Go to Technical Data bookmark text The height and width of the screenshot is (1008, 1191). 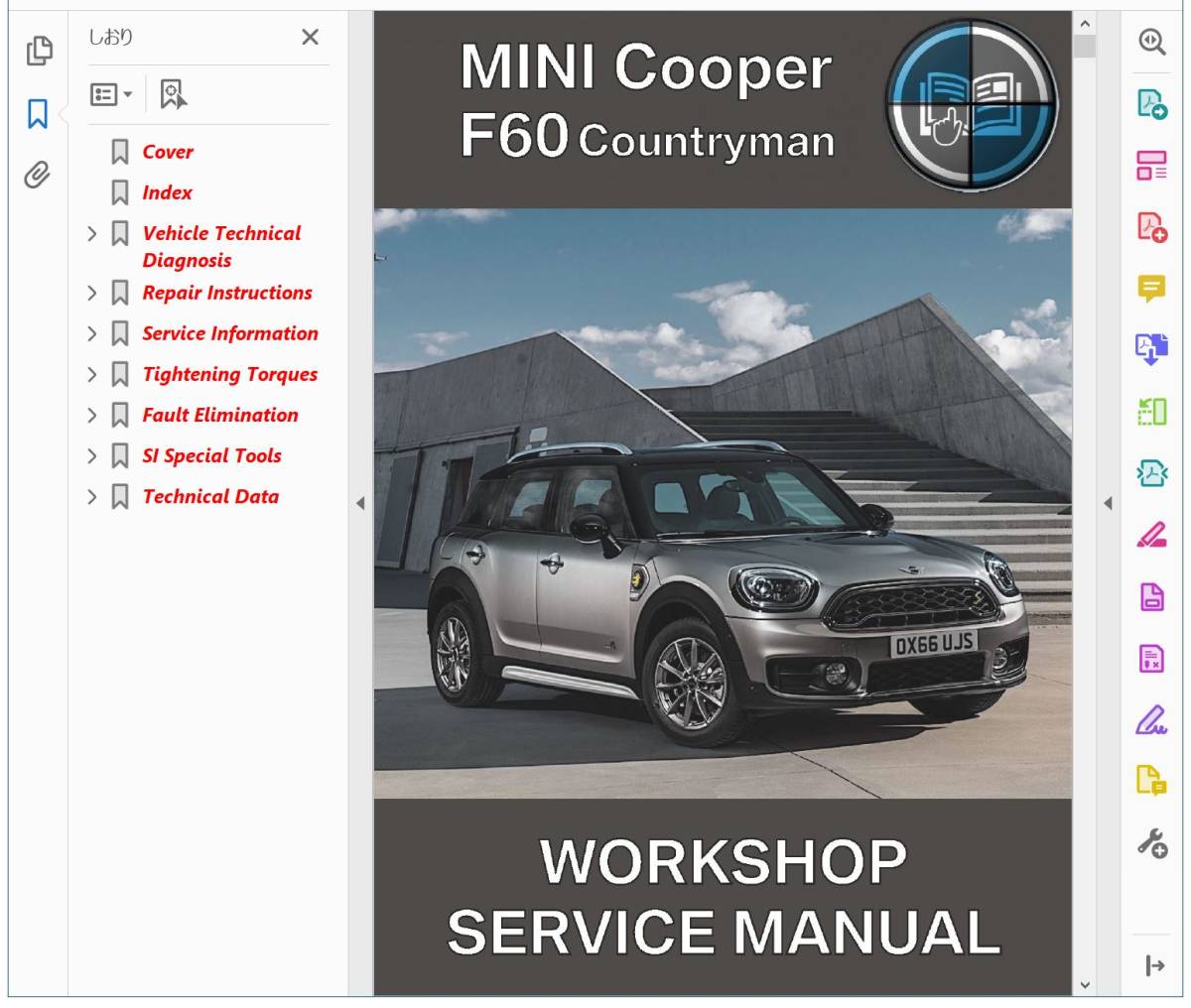tap(210, 496)
